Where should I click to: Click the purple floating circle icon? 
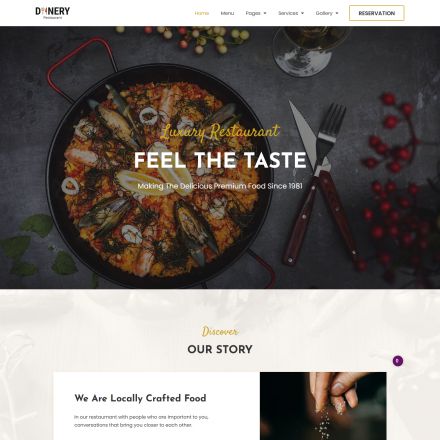coord(398,361)
